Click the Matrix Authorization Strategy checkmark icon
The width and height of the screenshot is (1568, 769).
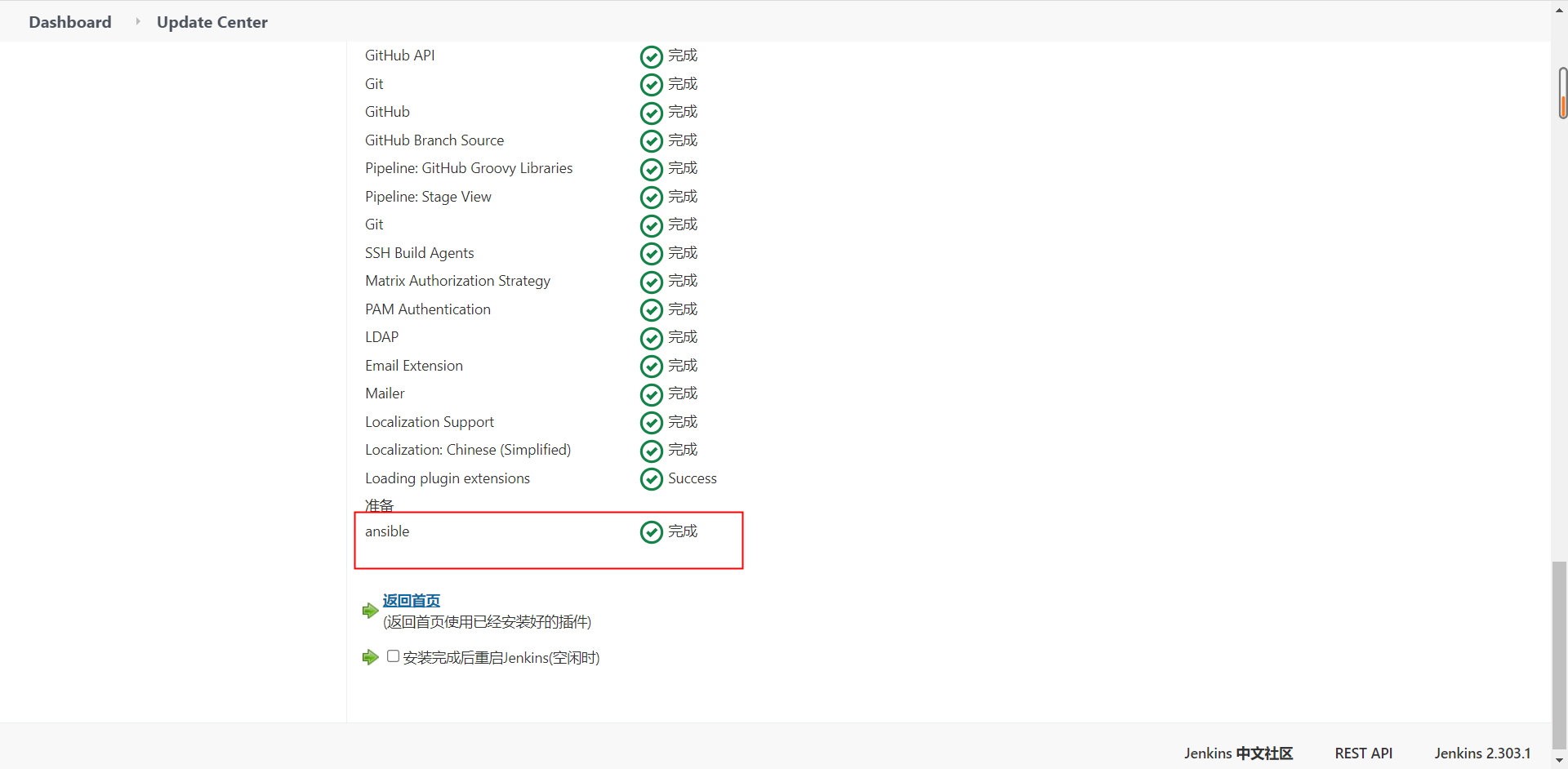(651, 282)
